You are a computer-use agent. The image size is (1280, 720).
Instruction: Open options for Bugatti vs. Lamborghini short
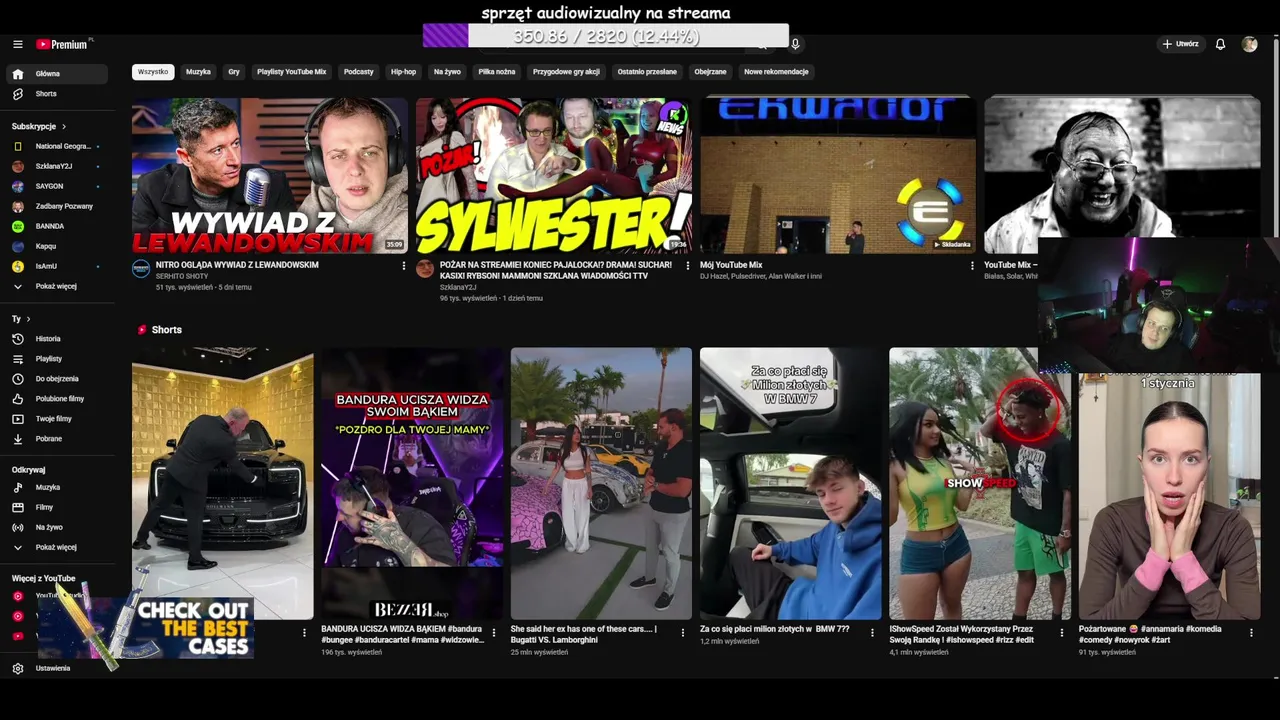[x=683, y=633]
